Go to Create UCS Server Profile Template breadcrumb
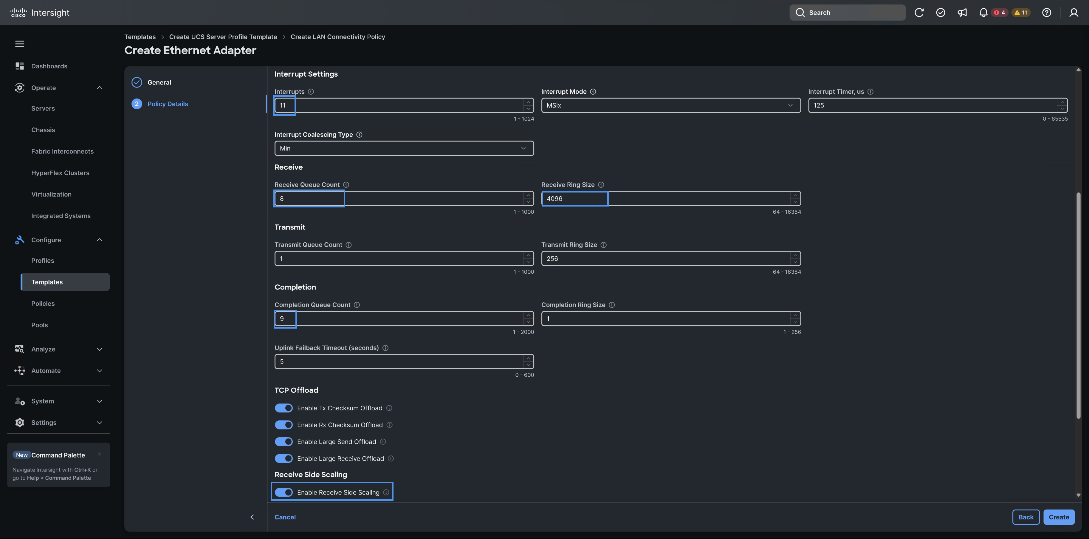The image size is (1089, 539). tap(223, 37)
